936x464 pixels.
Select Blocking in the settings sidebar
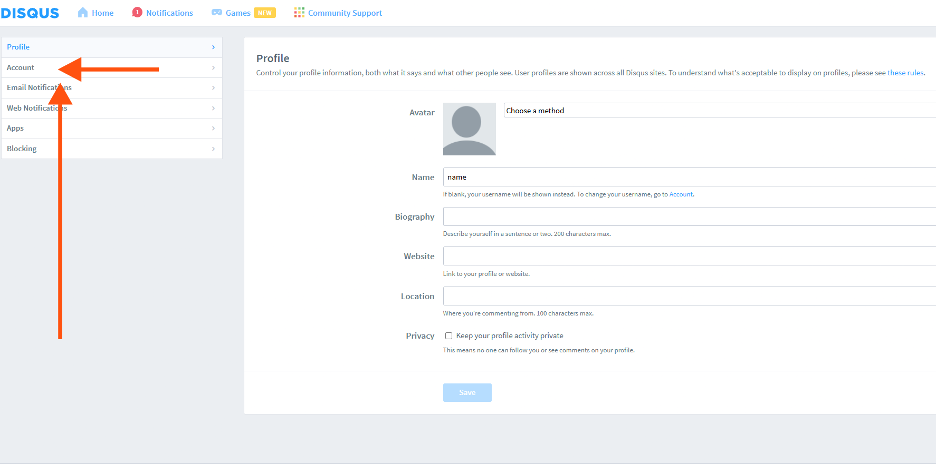[112, 149]
